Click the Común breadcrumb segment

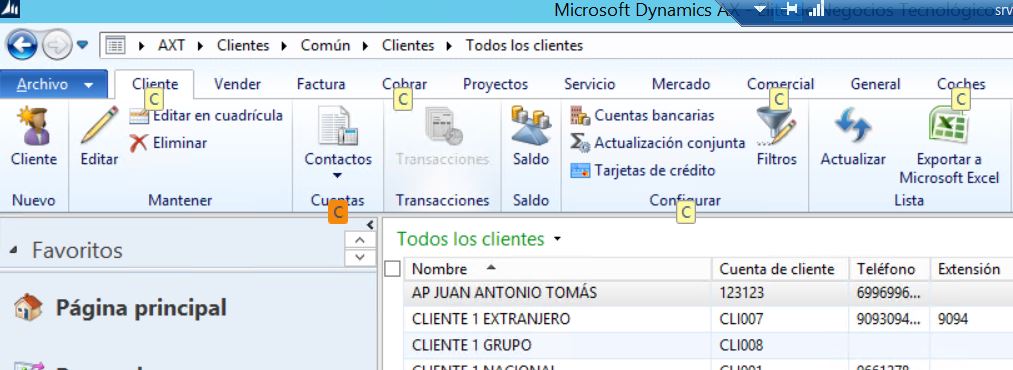point(326,46)
